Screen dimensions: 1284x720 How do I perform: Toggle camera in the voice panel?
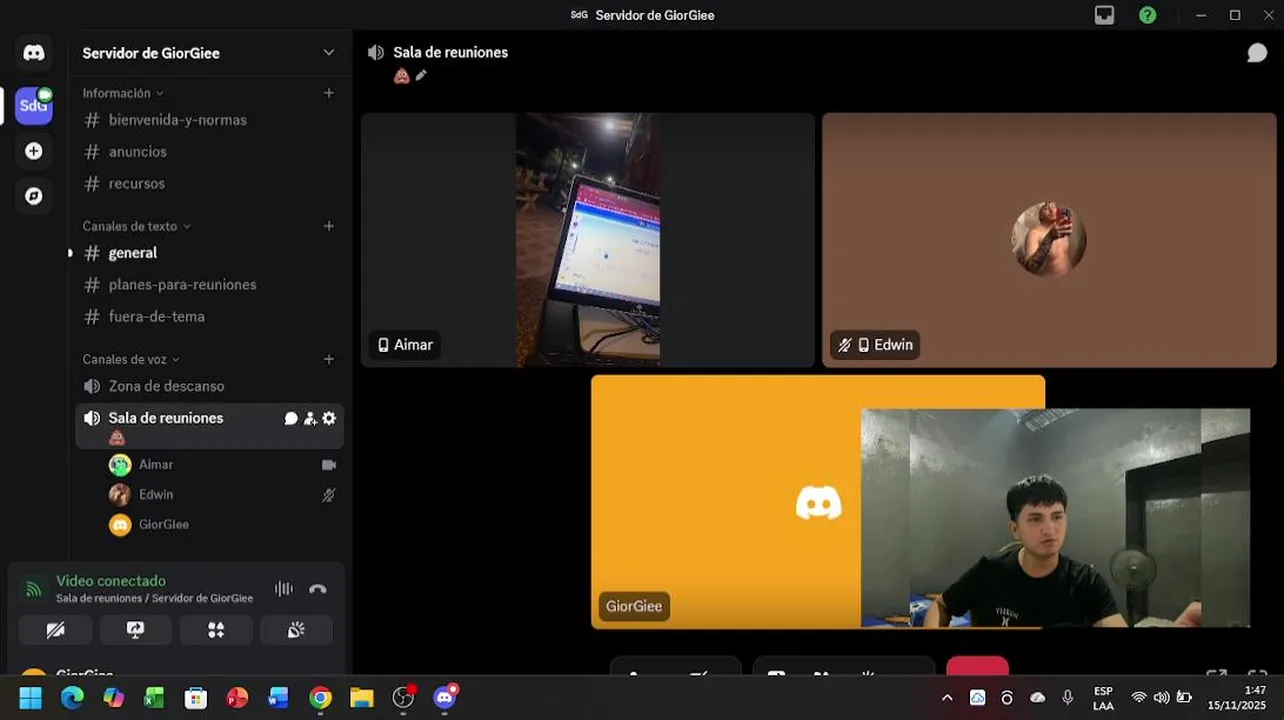tap(56, 630)
